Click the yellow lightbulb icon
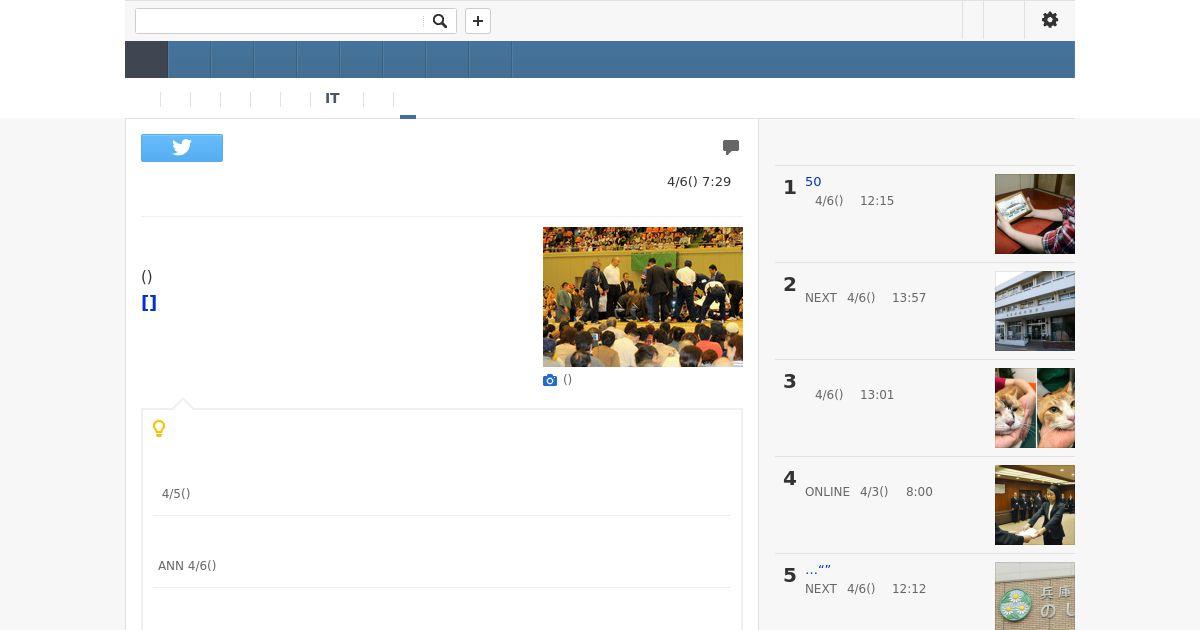 (x=159, y=428)
